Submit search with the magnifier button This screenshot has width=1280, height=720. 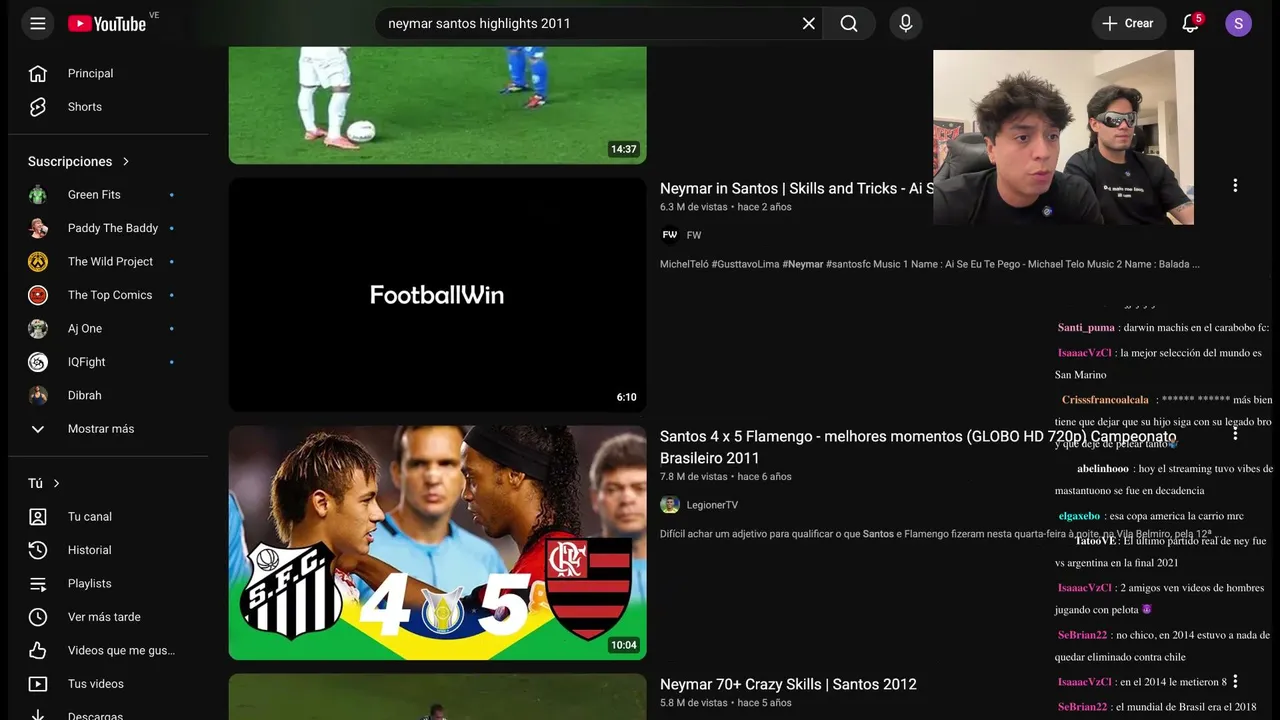click(x=849, y=23)
